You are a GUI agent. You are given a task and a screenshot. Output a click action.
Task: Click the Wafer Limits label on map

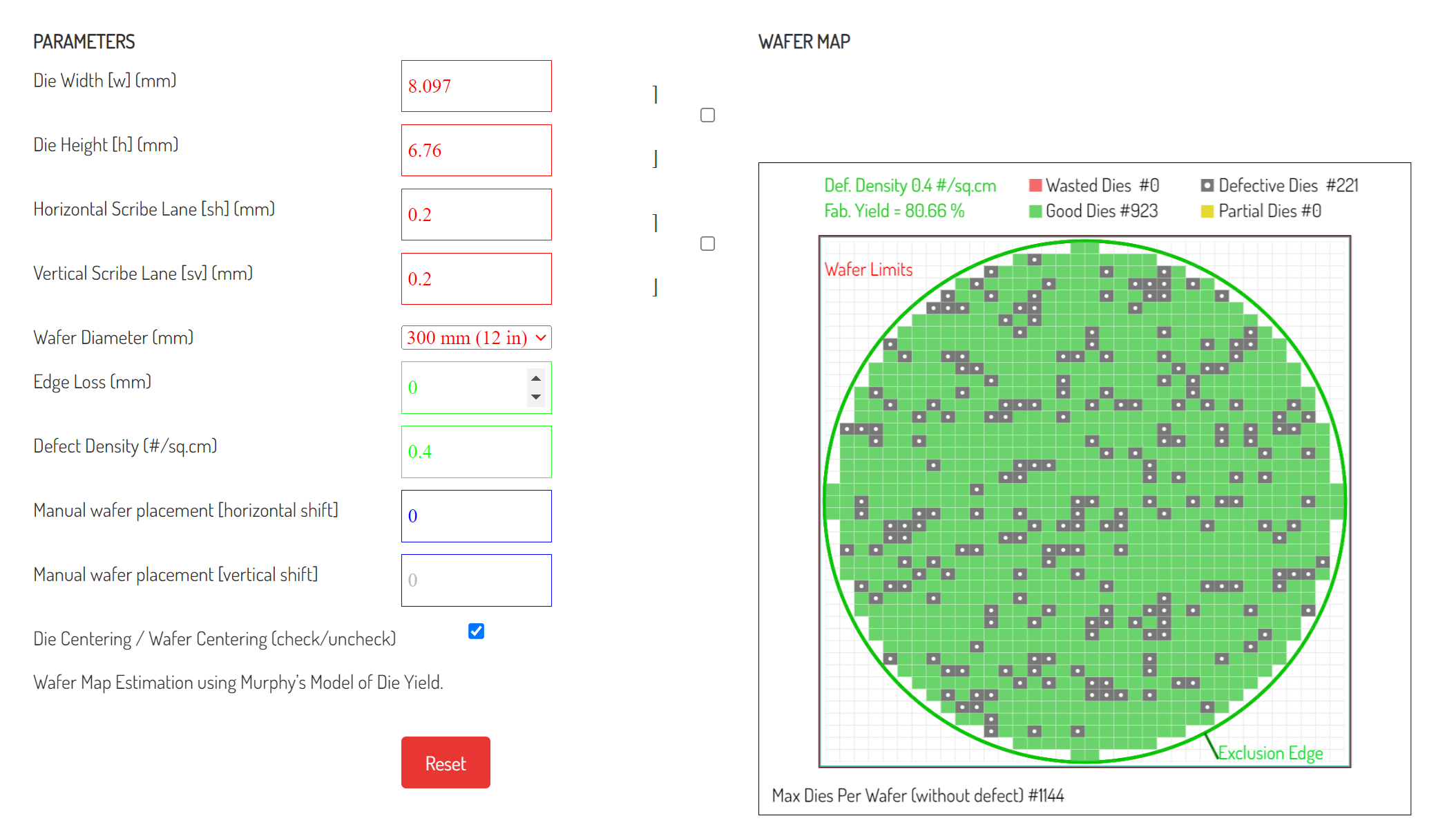[x=868, y=270]
